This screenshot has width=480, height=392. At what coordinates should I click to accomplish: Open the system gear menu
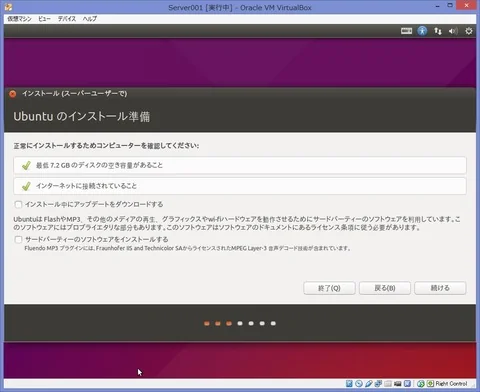pos(469,31)
